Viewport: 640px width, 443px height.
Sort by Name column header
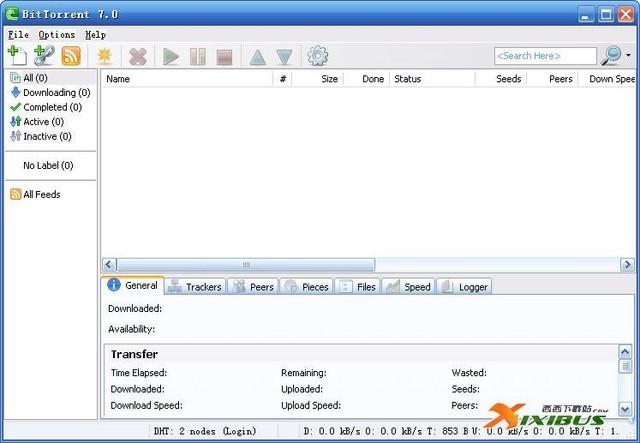187,79
